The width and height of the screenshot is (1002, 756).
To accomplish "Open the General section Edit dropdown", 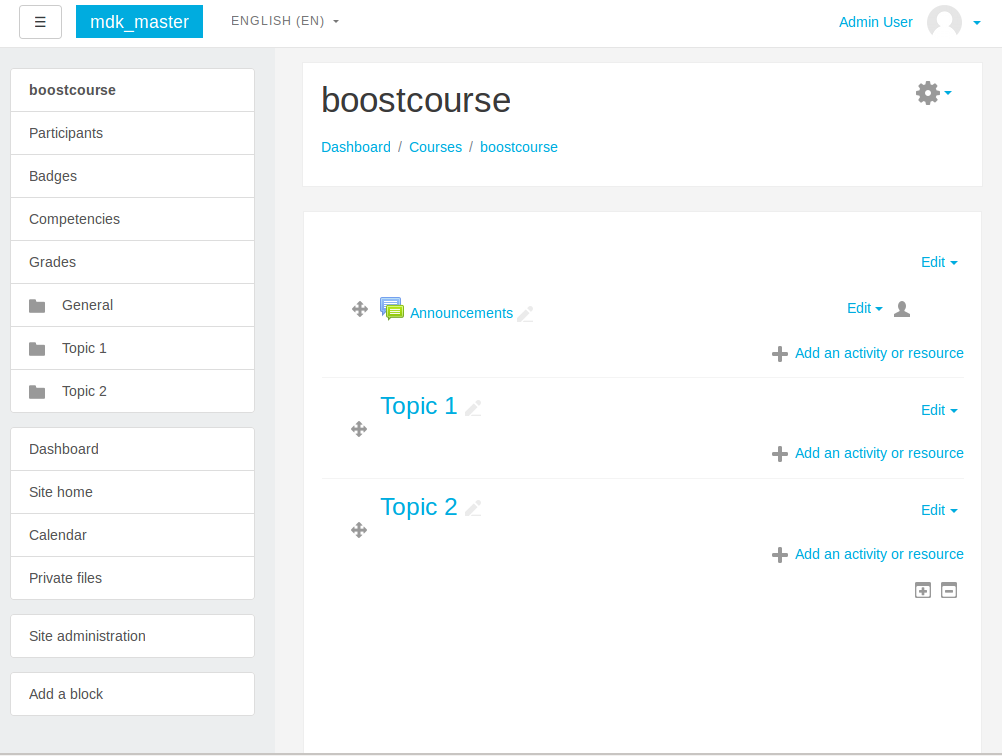I will click(939, 262).
